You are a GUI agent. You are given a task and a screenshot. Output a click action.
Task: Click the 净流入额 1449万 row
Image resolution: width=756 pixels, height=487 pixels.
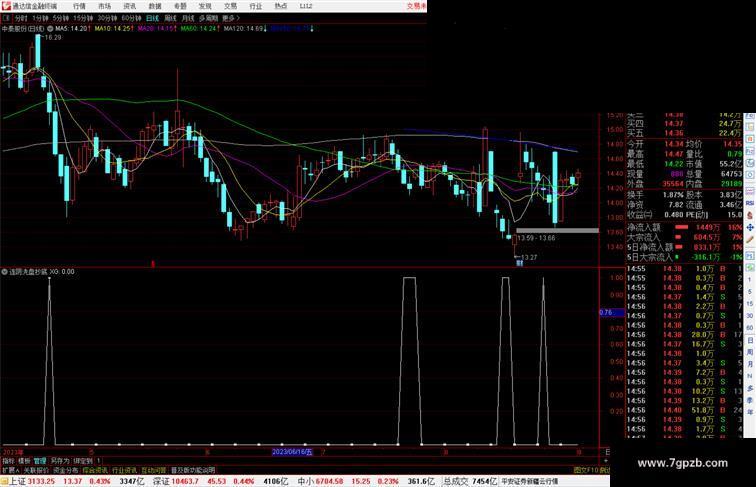[x=684, y=227]
